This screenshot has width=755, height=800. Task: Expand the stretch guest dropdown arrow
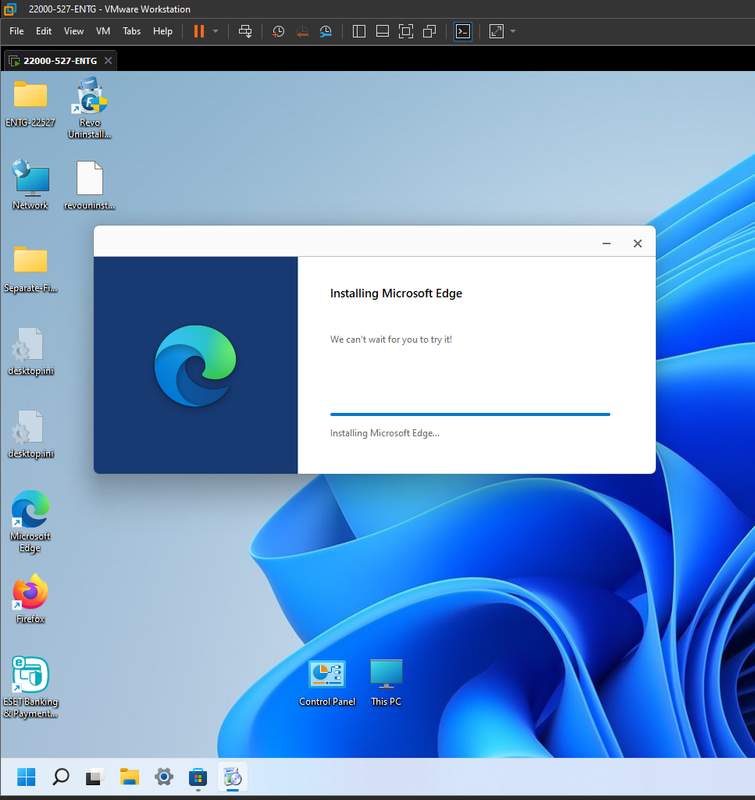(513, 32)
